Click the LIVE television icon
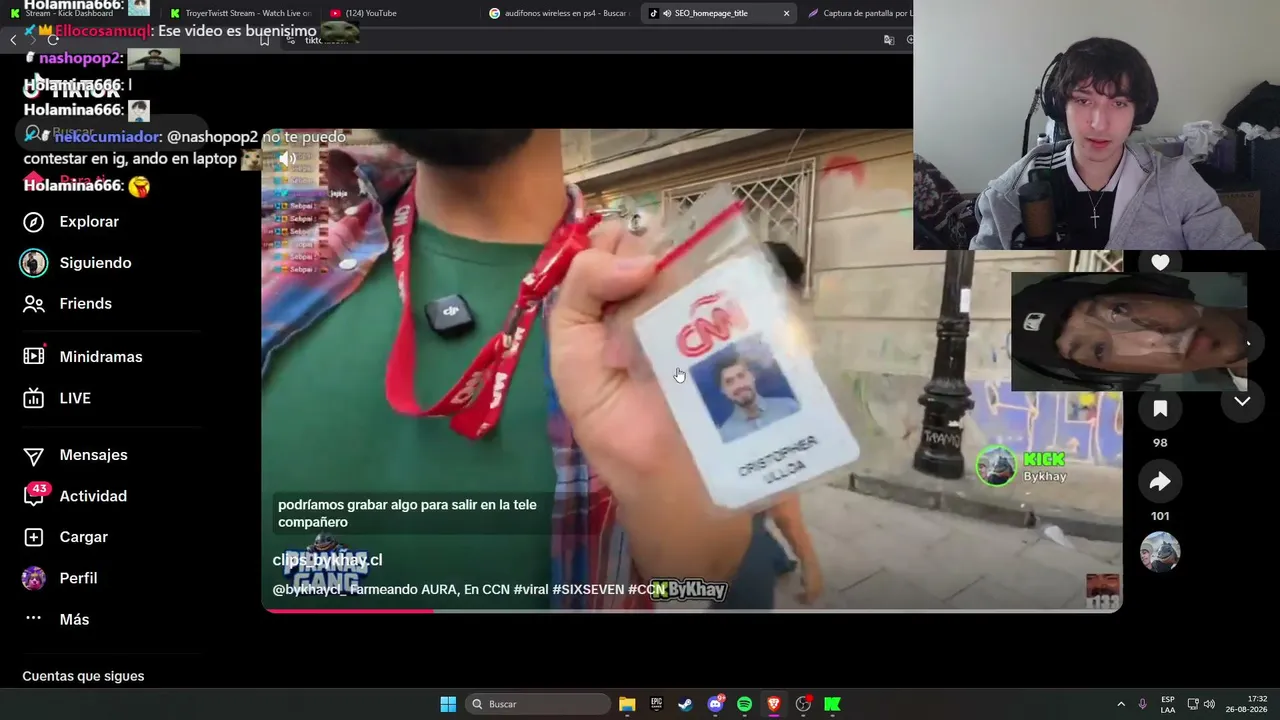The image size is (1280, 720). 34,398
